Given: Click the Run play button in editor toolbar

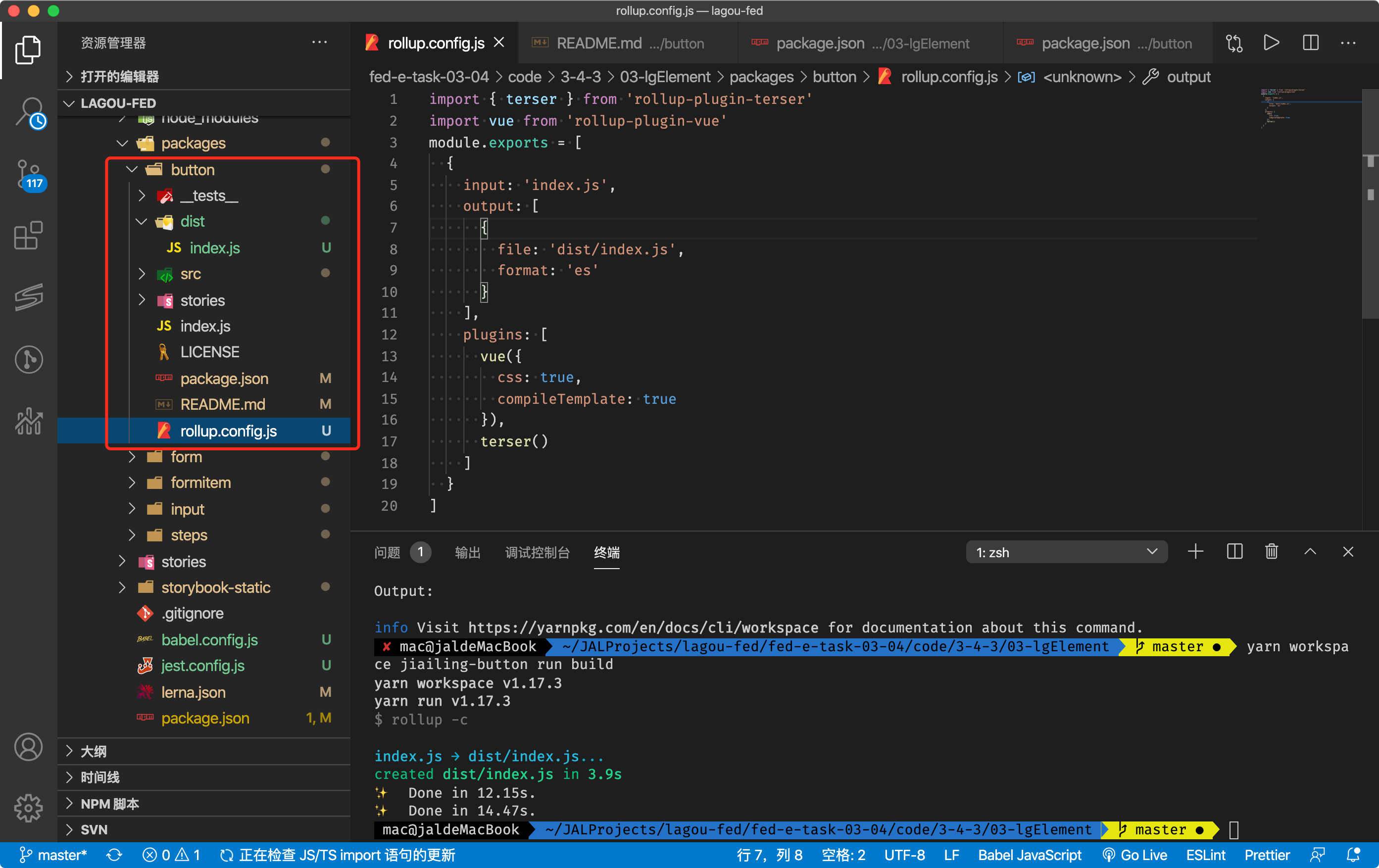Looking at the screenshot, I should (1271, 43).
